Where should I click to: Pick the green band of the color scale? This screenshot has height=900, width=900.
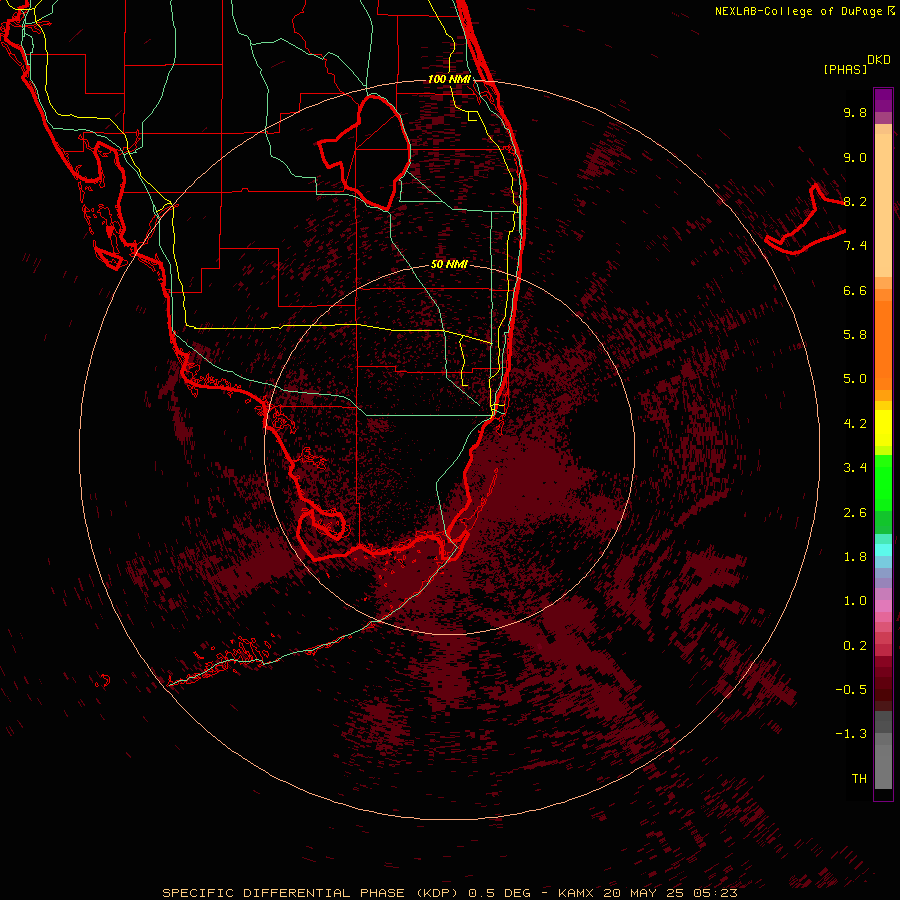point(883,483)
